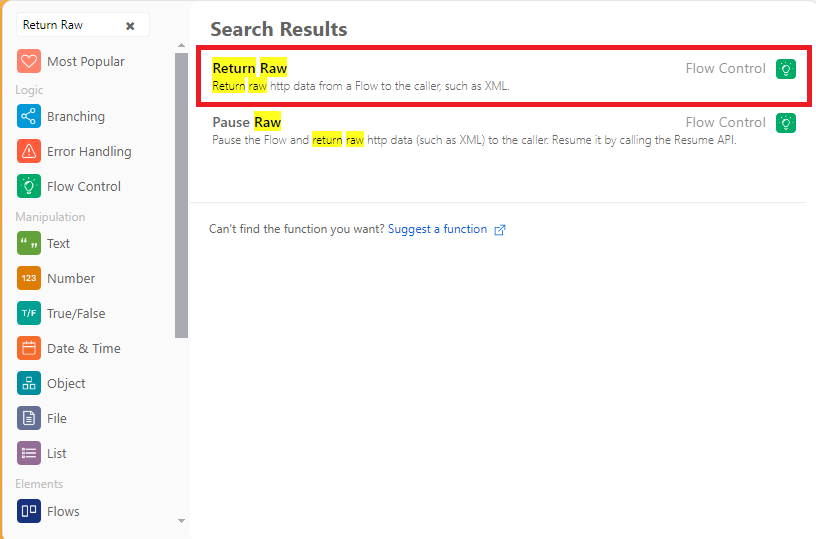Select the Number 123 icon

tap(29, 278)
